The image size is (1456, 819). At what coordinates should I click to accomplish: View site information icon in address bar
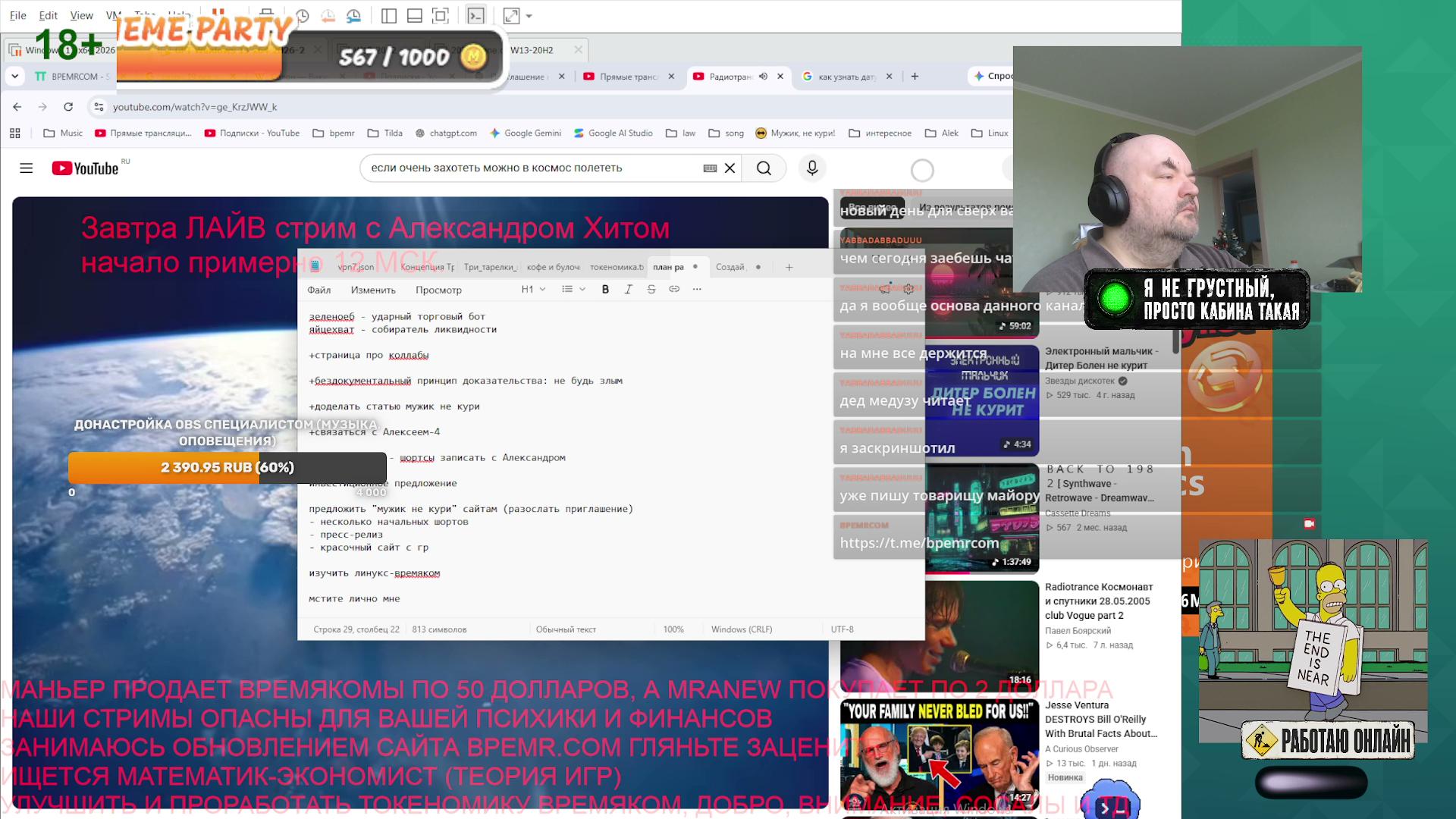99,107
